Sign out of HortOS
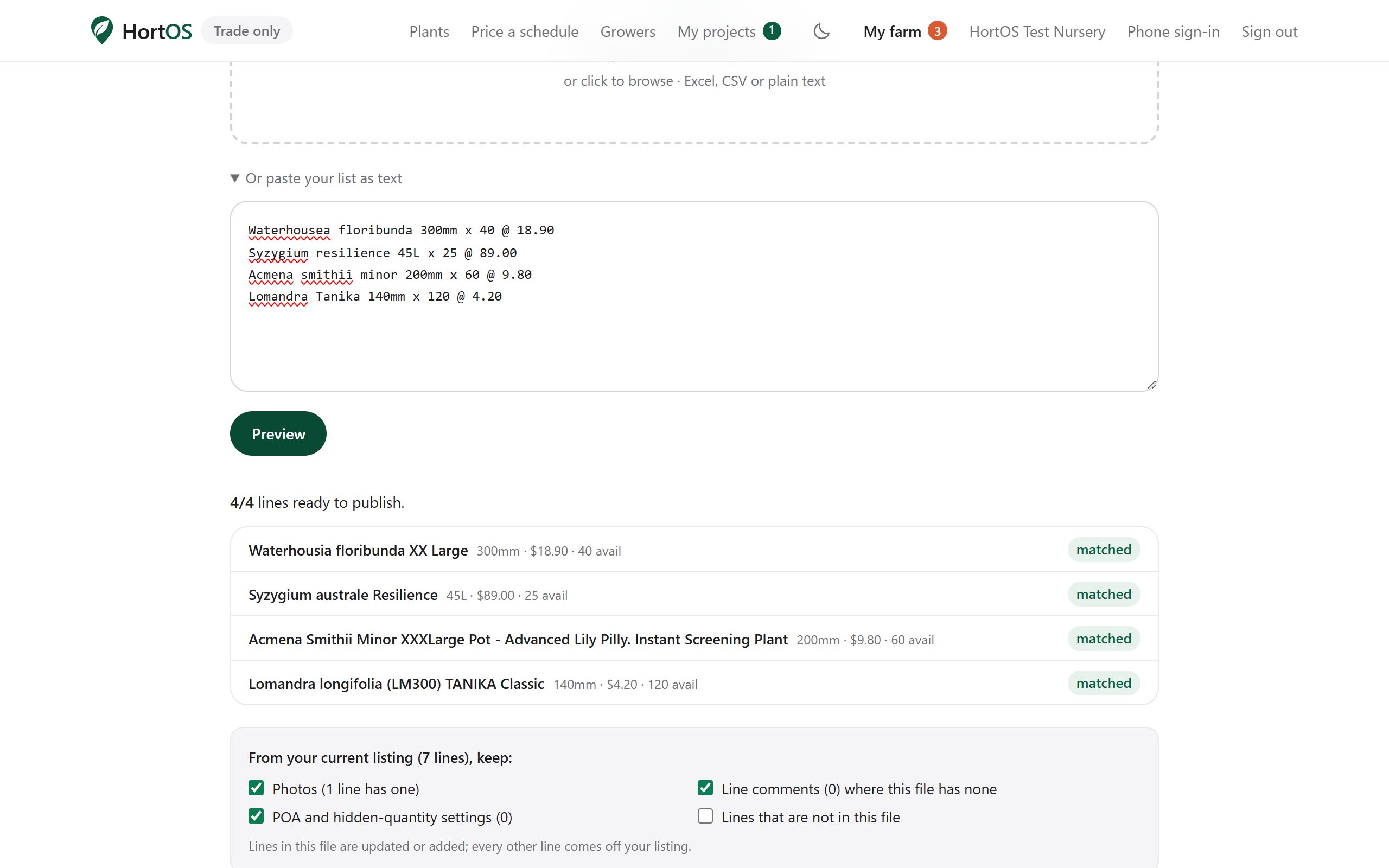 point(1269,31)
